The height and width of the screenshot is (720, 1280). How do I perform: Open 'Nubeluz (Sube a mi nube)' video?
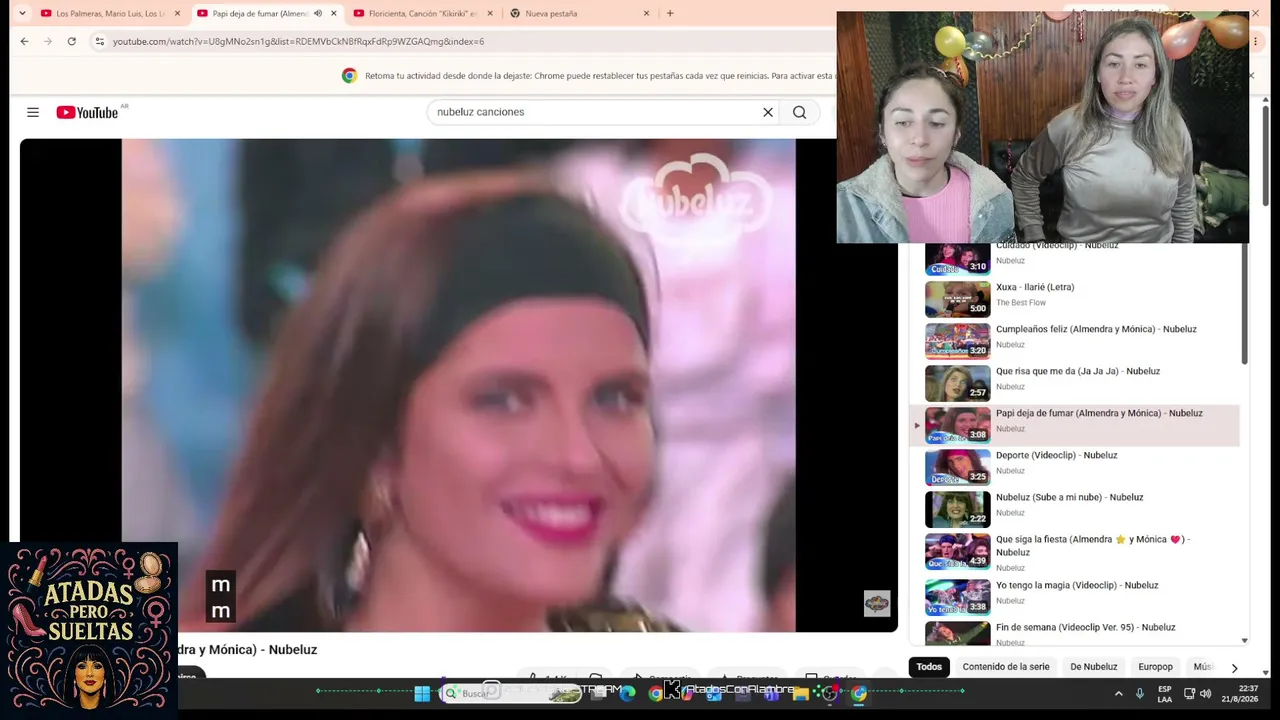click(x=1069, y=497)
